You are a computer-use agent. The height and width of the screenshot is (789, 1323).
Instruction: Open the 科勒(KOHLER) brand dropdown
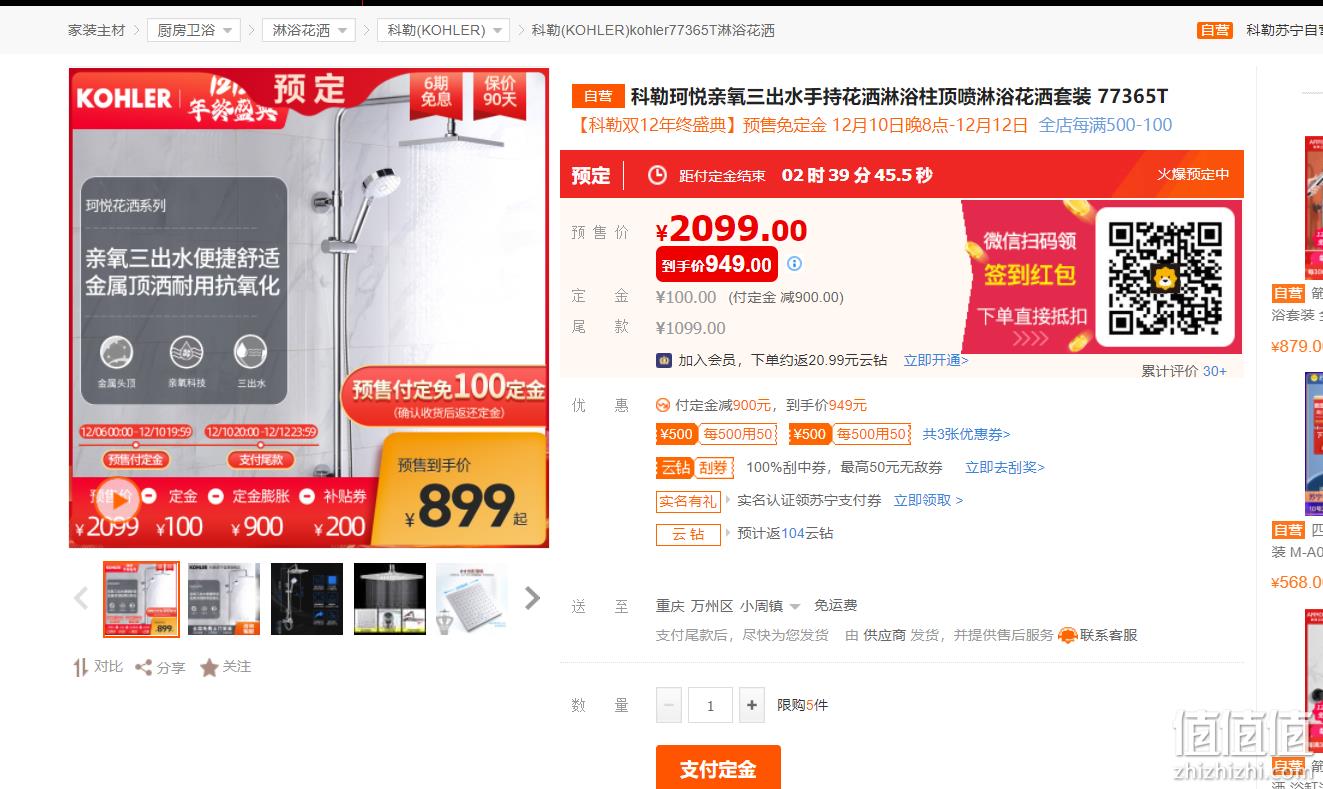tap(443, 30)
